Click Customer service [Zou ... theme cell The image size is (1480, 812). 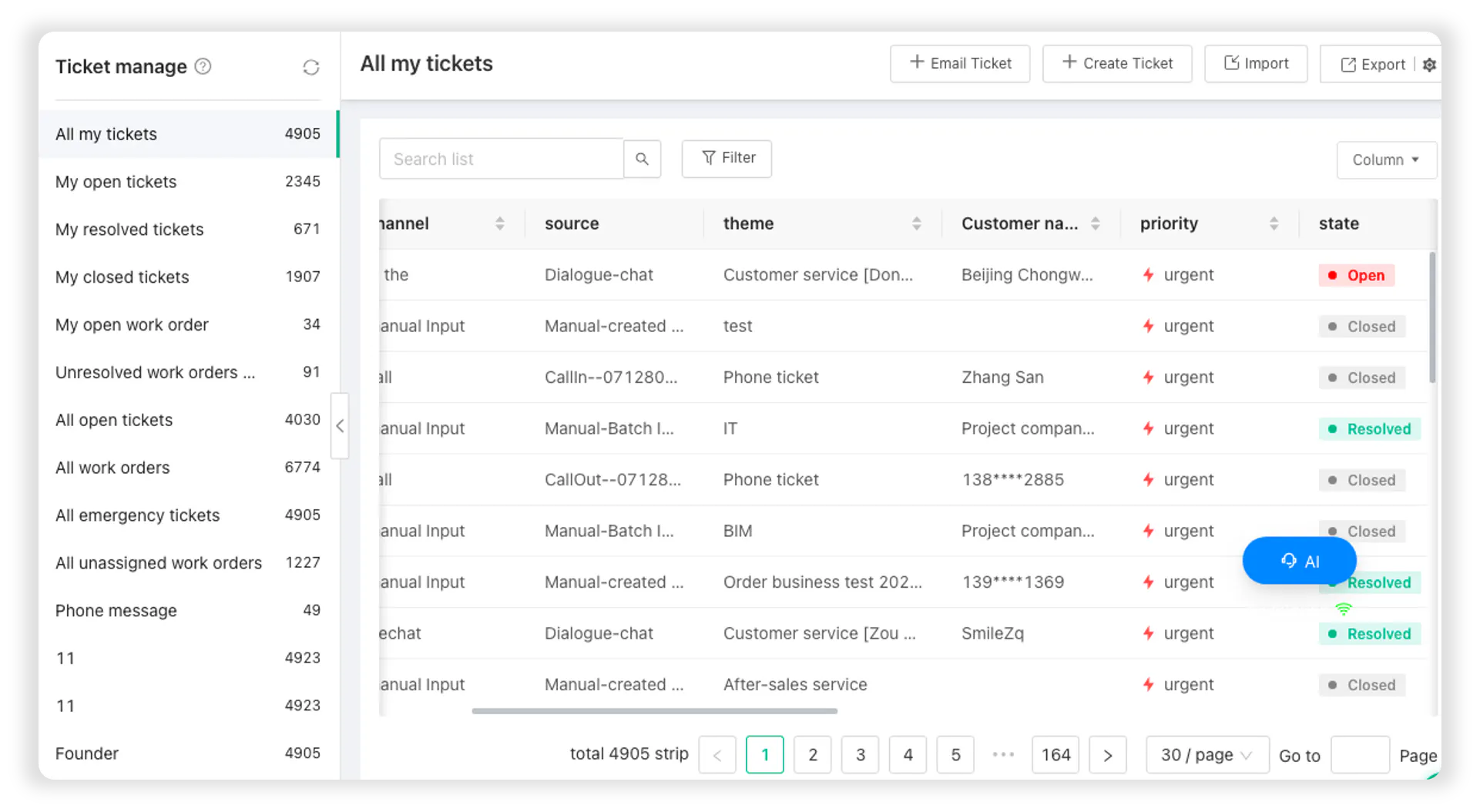coord(819,633)
